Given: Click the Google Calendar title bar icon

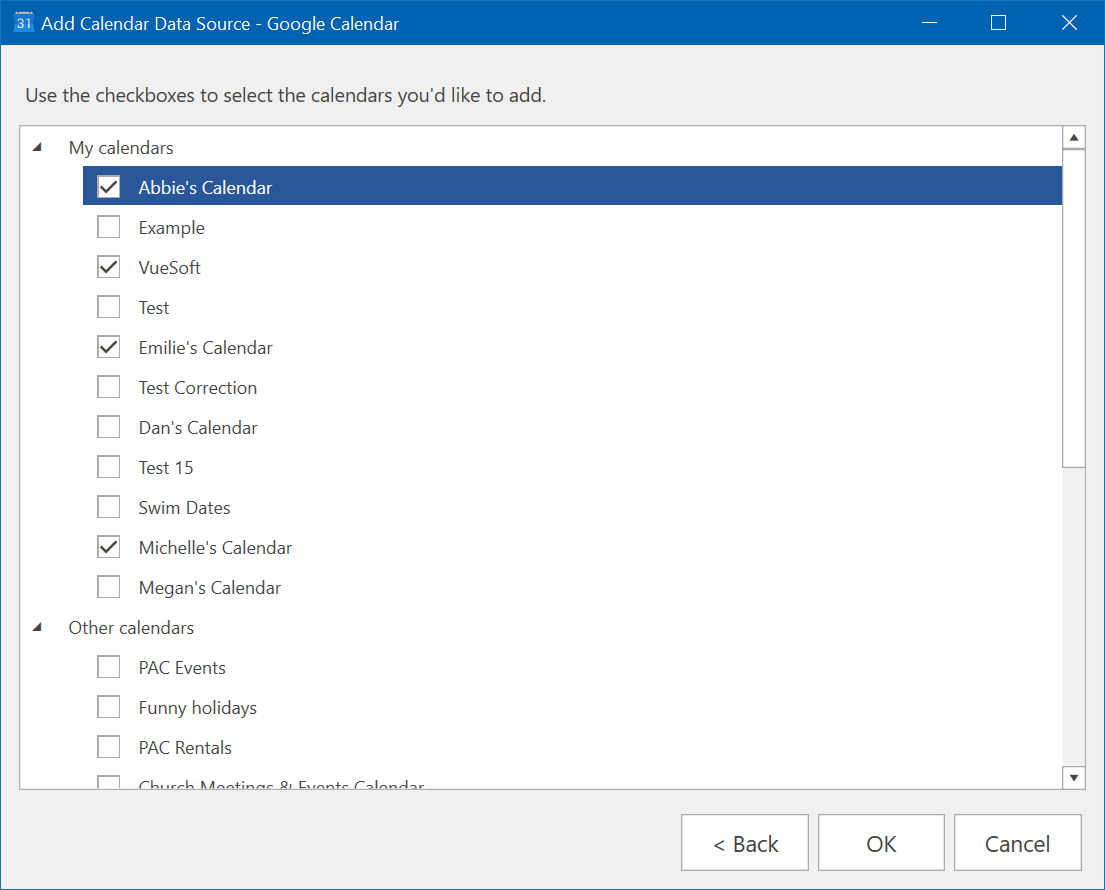Looking at the screenshot, I should [x=24, y=23].
